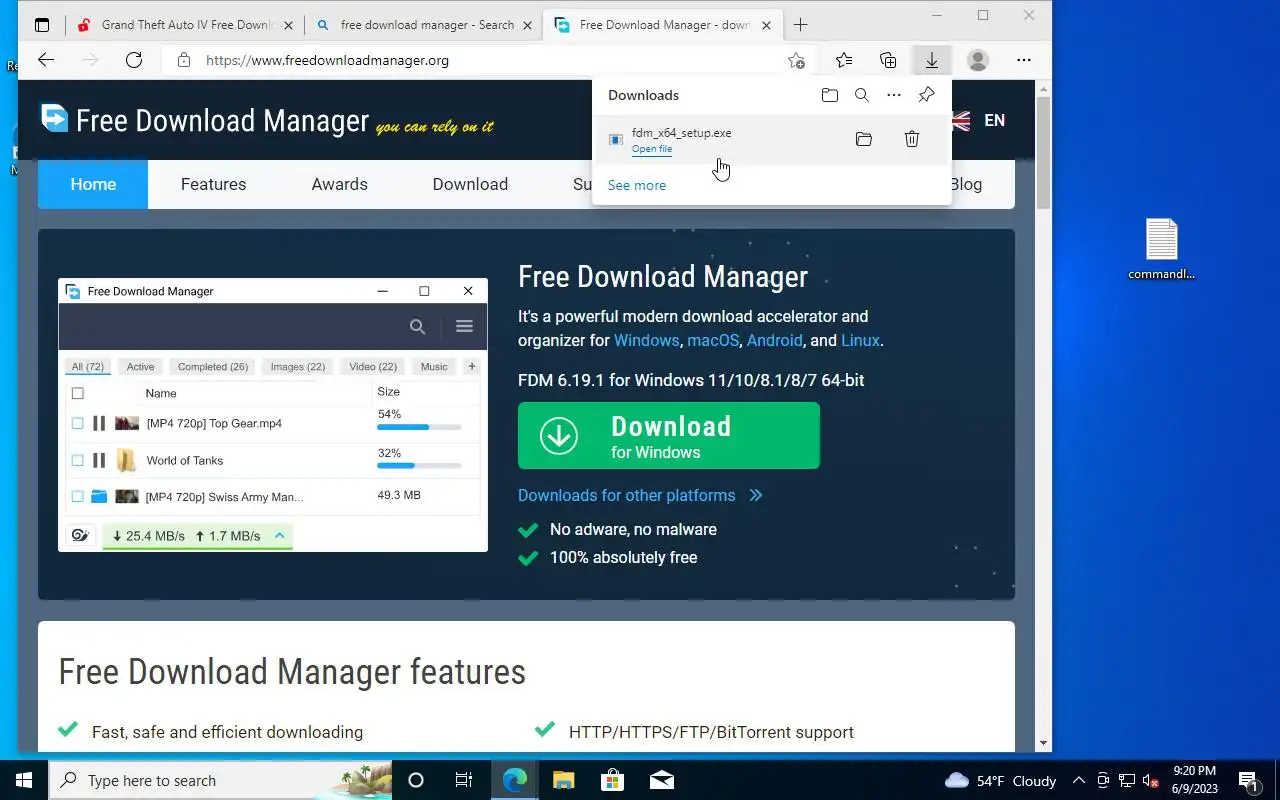Show hidden system tray icons
This screenshot has height=800, width=1280.
[x=1078, y=780]
